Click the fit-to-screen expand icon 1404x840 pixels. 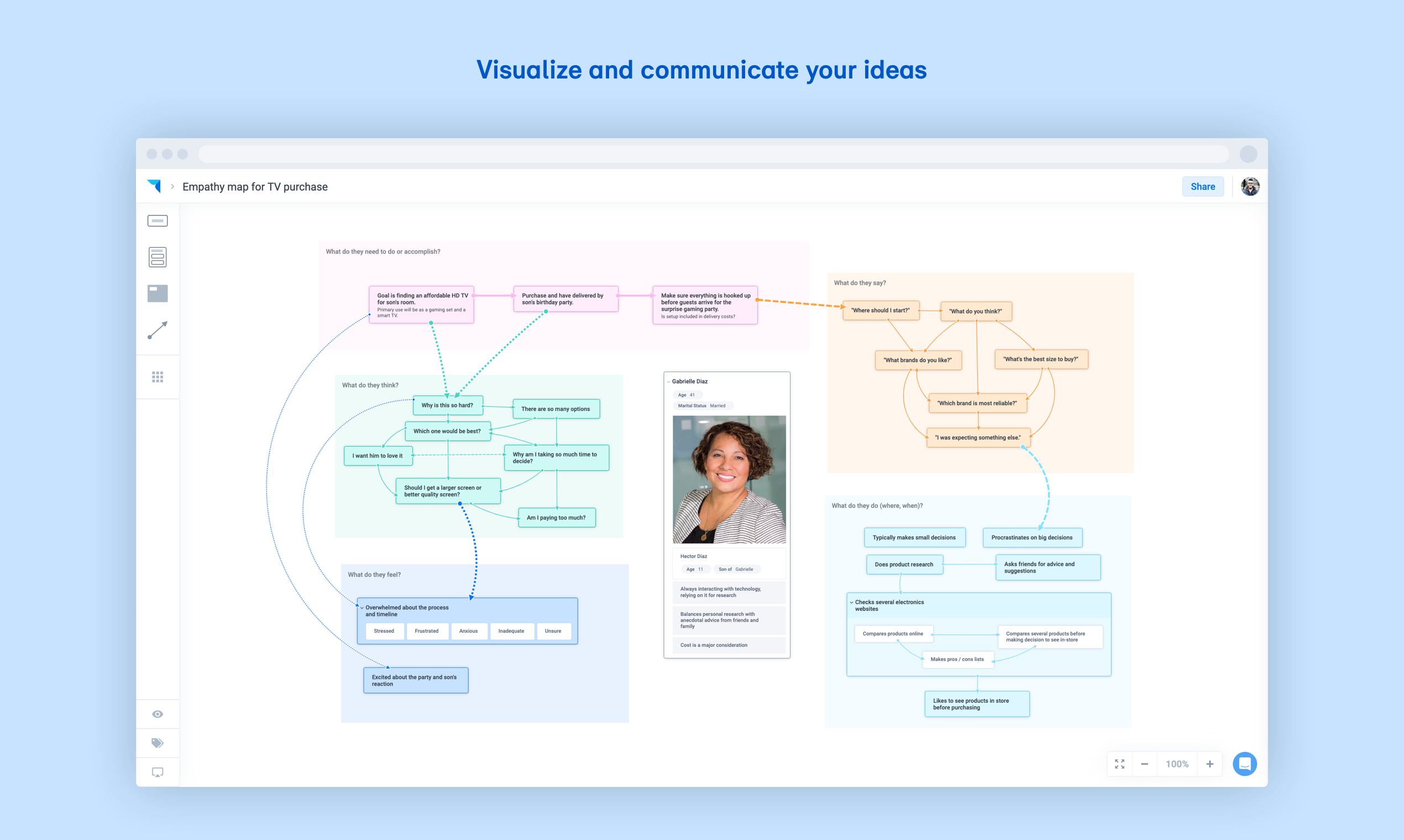click(1119, 764)
